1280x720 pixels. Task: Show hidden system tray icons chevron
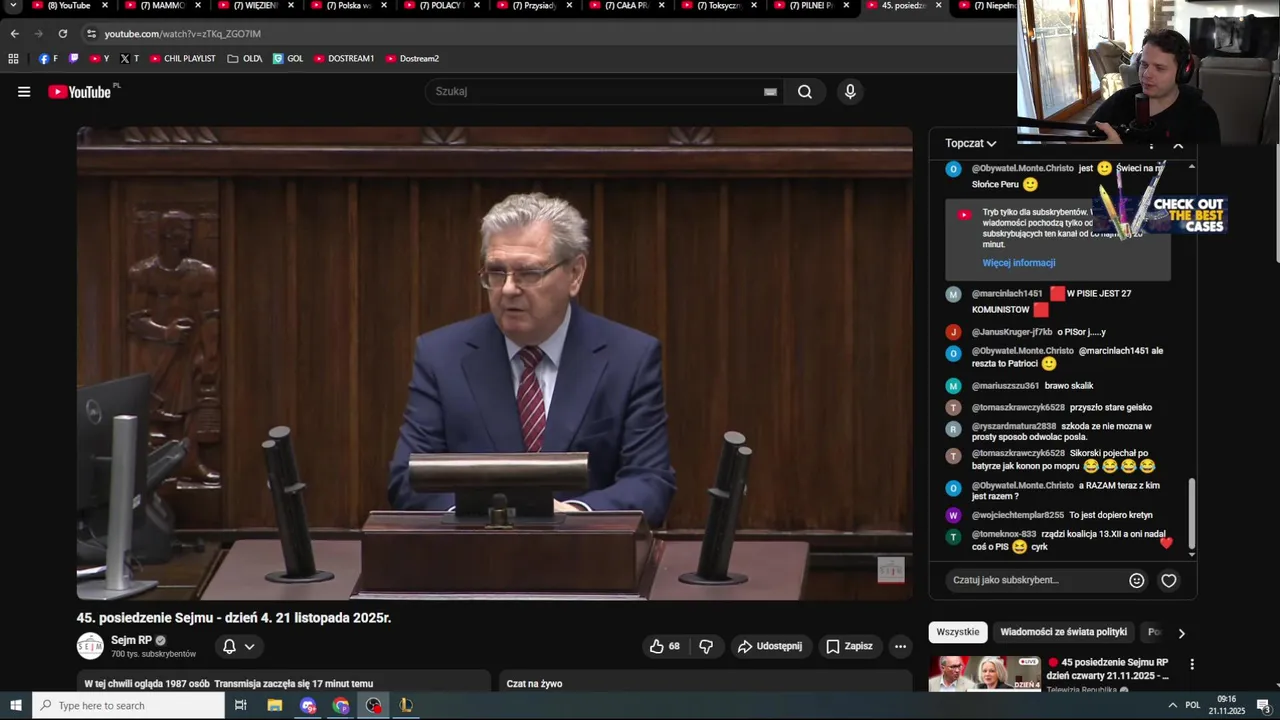(1172, 705)
